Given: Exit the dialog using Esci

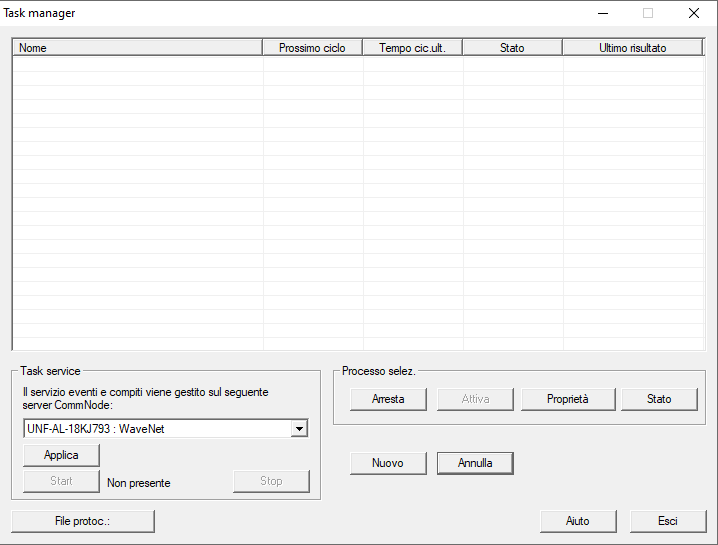Looking at the screenshot, I should tap(667, 521).
